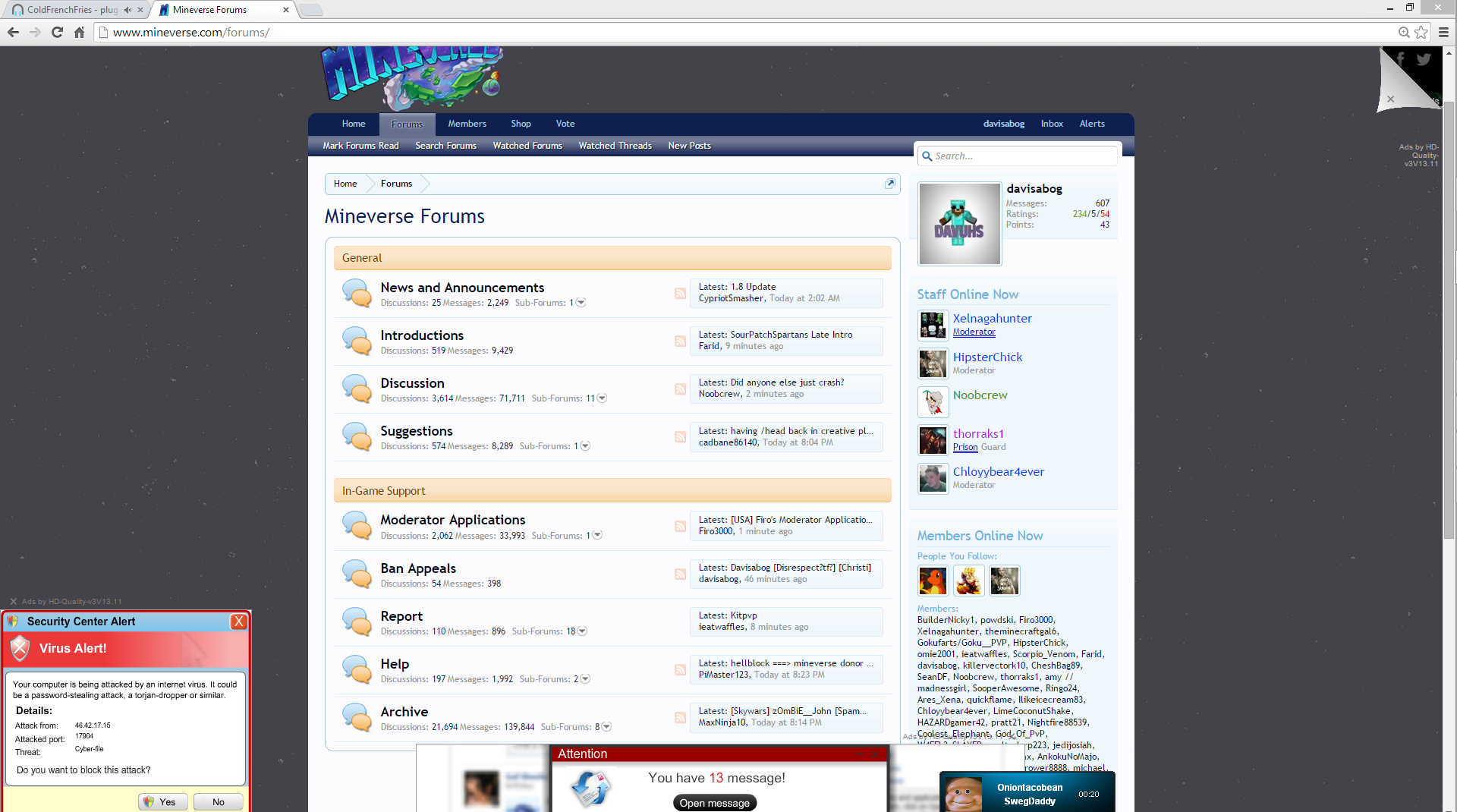Open the Chrome menu hamburger icon

pyautogui.click(x=1443, y=32)
